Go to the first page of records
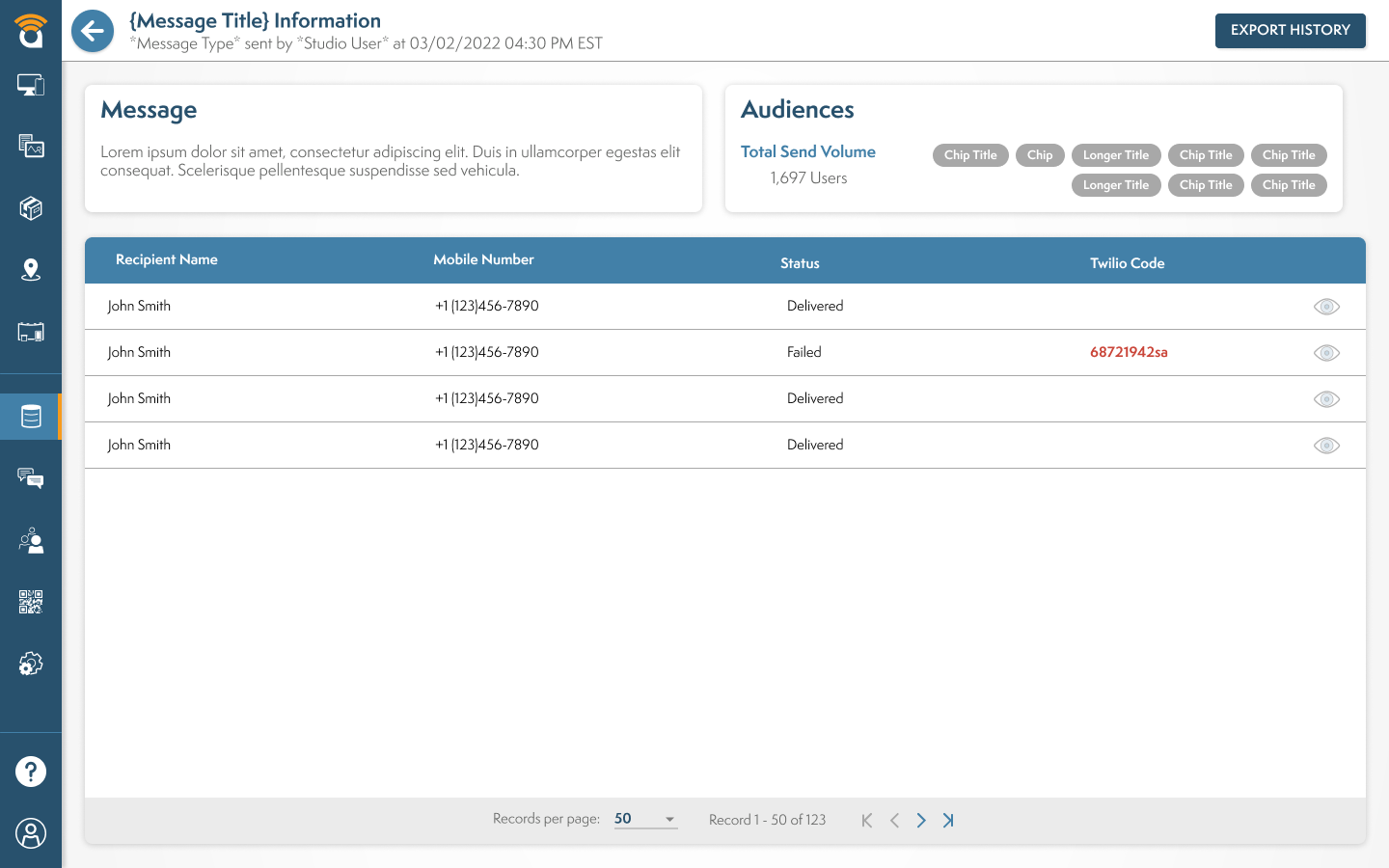This screenshot has height=868, width=1389. click(867, 821)
